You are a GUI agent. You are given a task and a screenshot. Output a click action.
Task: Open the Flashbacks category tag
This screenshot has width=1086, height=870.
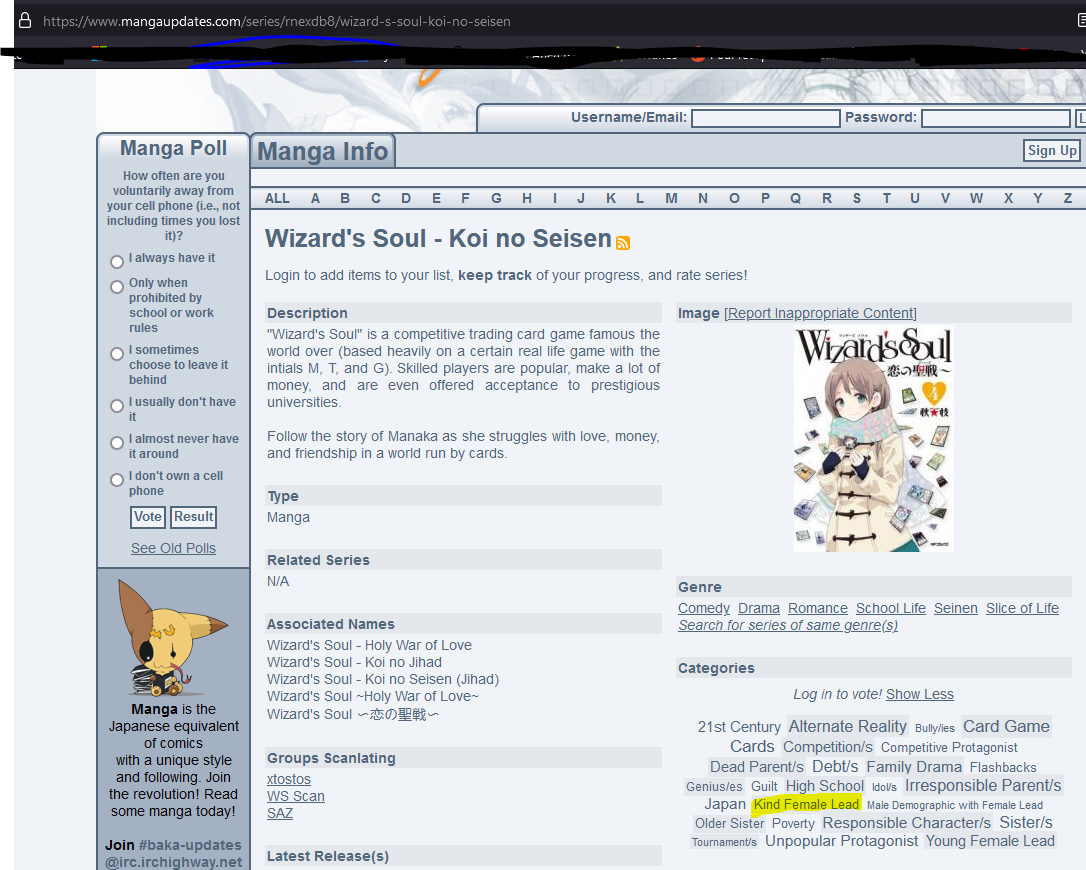pos(1003,767)
